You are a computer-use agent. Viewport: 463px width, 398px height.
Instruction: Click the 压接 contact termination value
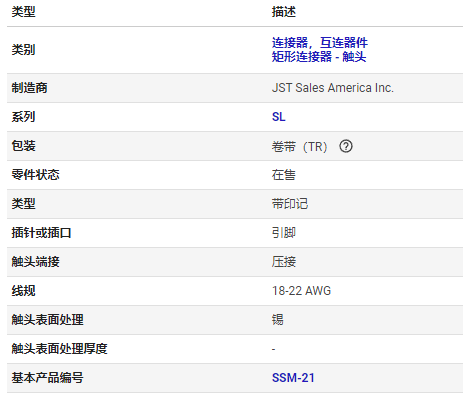pos(284,262)
